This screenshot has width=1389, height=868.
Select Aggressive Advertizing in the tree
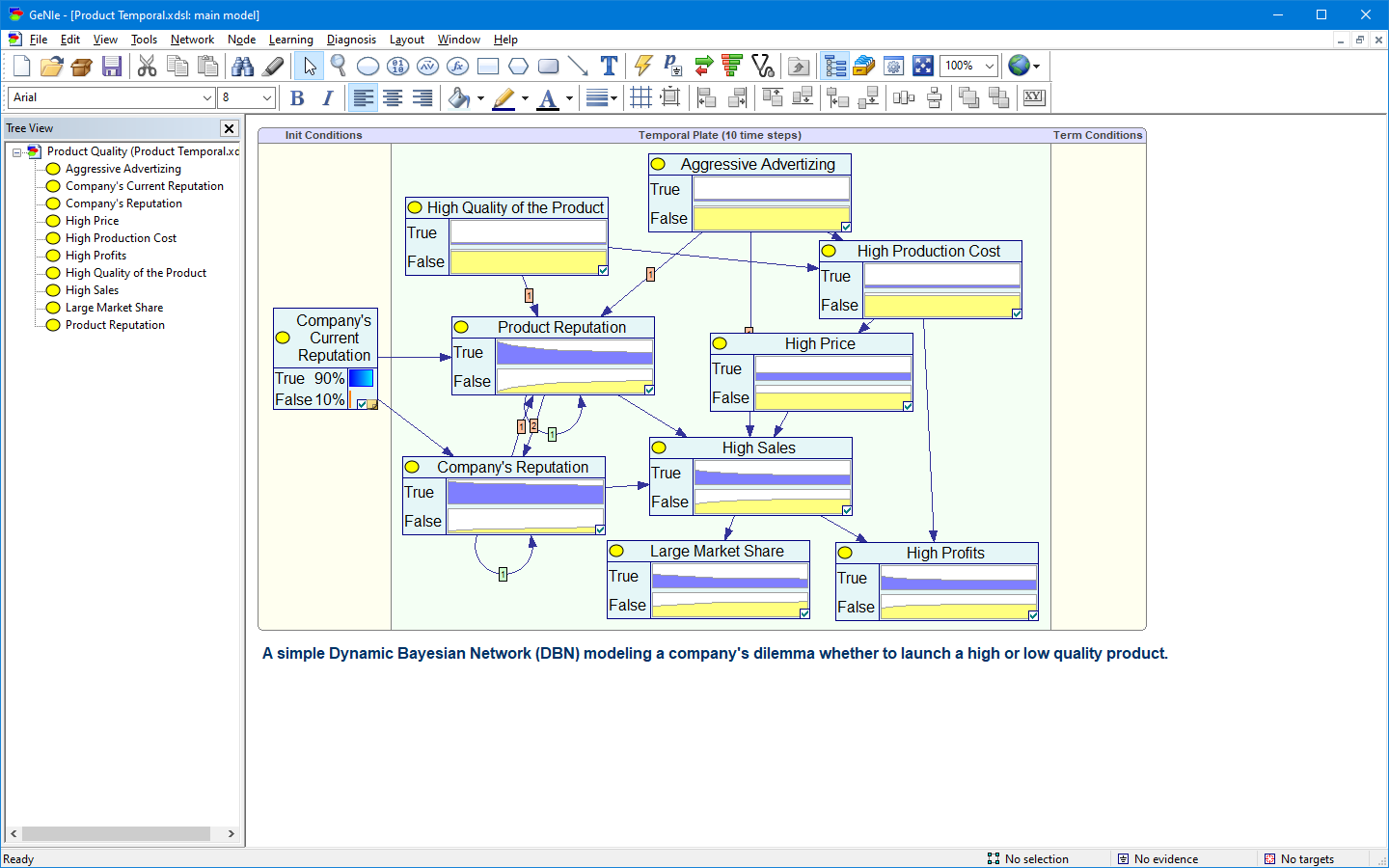coord(123,169)
